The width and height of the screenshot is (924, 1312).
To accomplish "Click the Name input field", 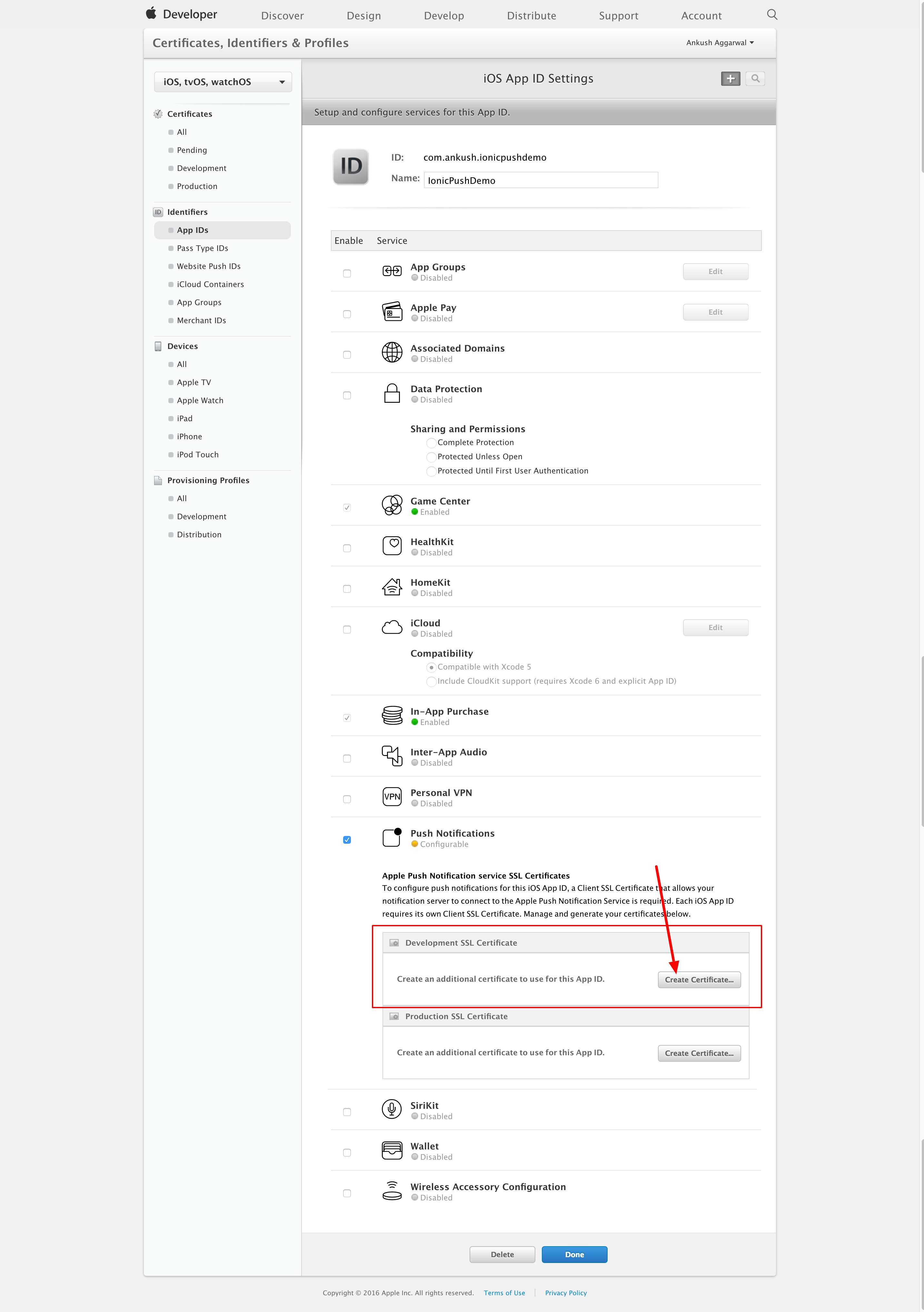I will (x=541, y=181).
